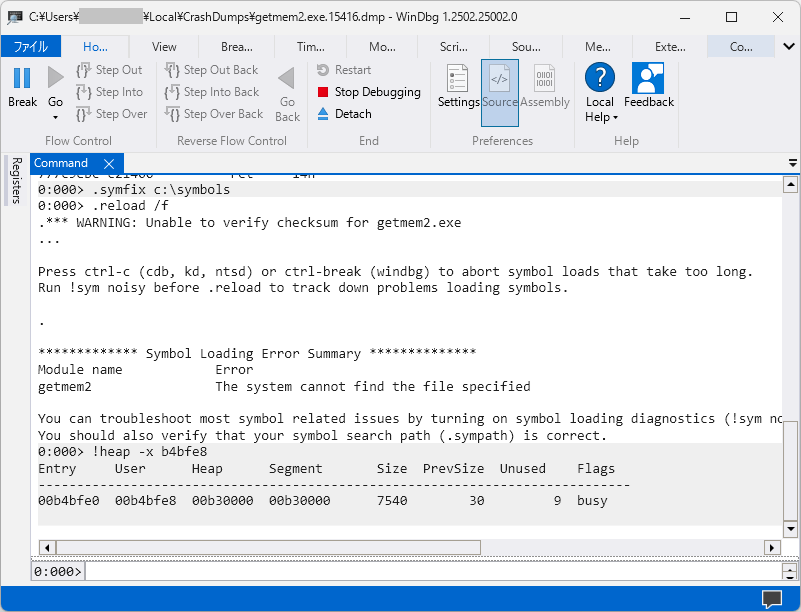The width and height of the screenshot is (801, 612).
Task: Switch to the Time Travel ribbon tab
Action: pos(311,46)
